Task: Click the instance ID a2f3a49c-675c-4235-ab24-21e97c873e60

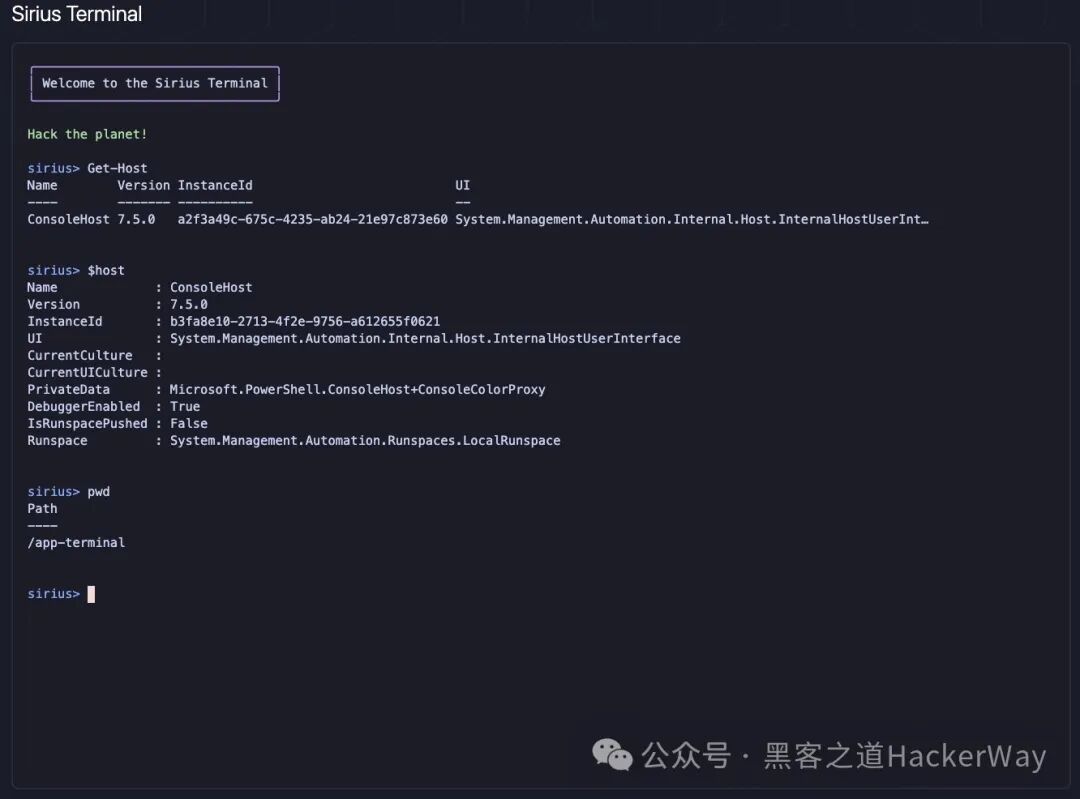Action: pyautogui.click(x=312, y=219)
